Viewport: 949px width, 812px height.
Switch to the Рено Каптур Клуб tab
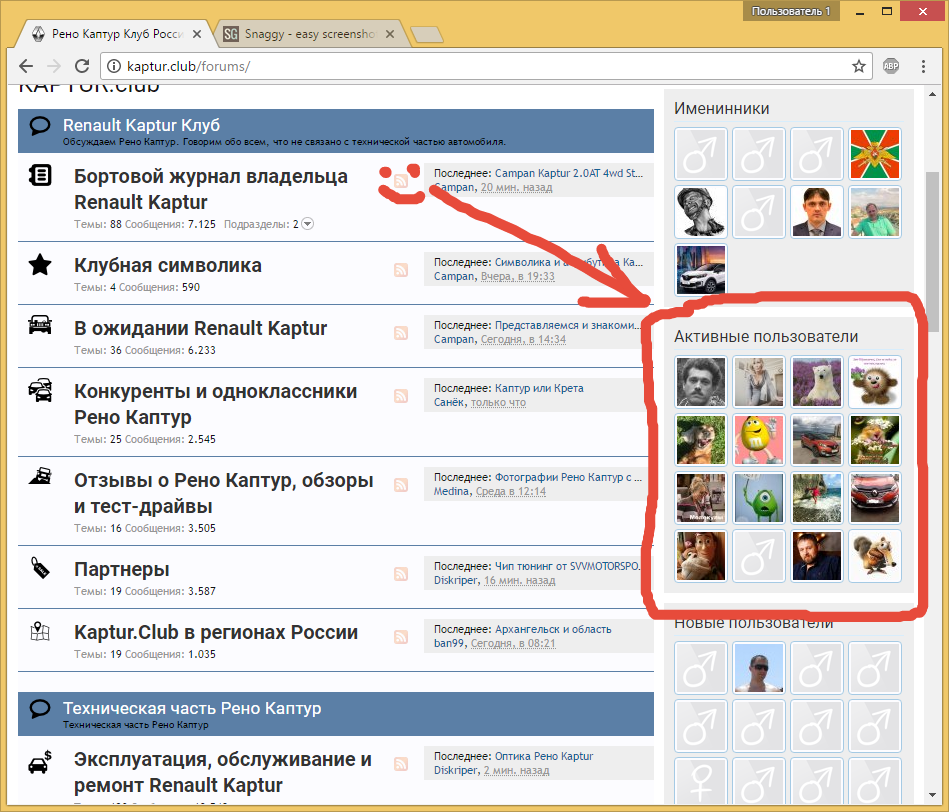click(x=117, y=34)
